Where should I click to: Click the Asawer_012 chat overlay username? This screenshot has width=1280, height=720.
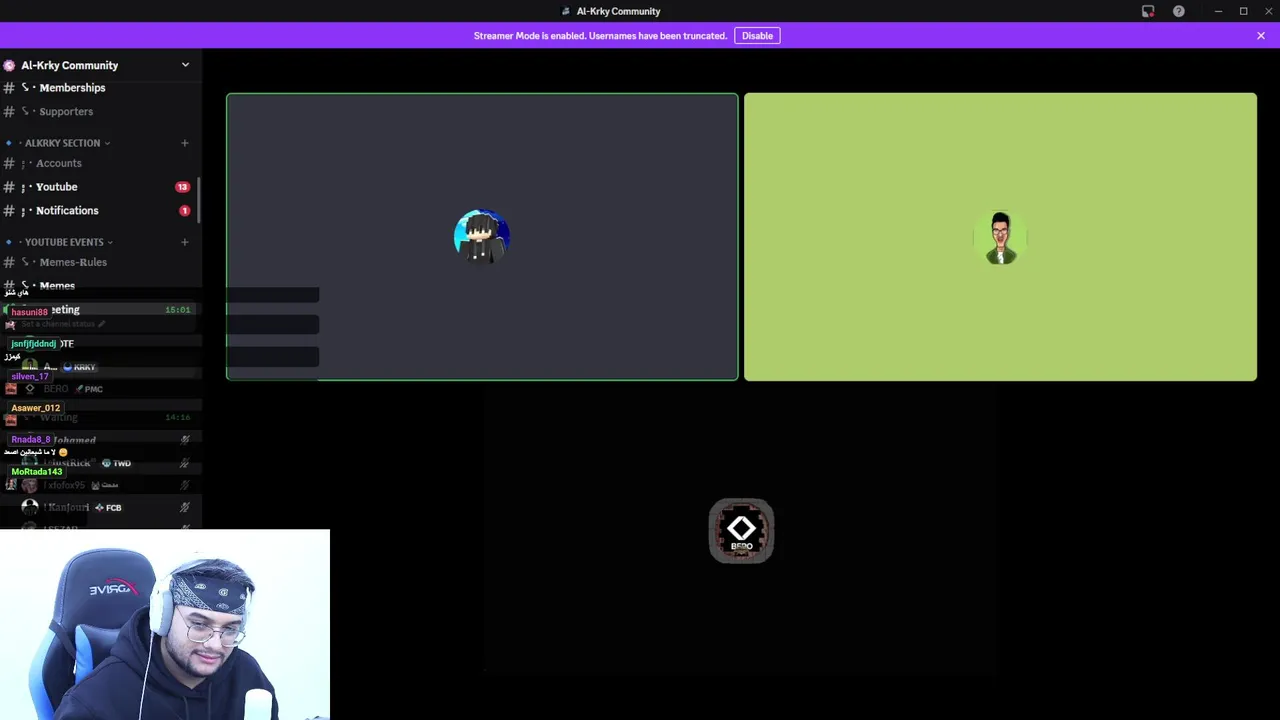[x=35, y=408]
